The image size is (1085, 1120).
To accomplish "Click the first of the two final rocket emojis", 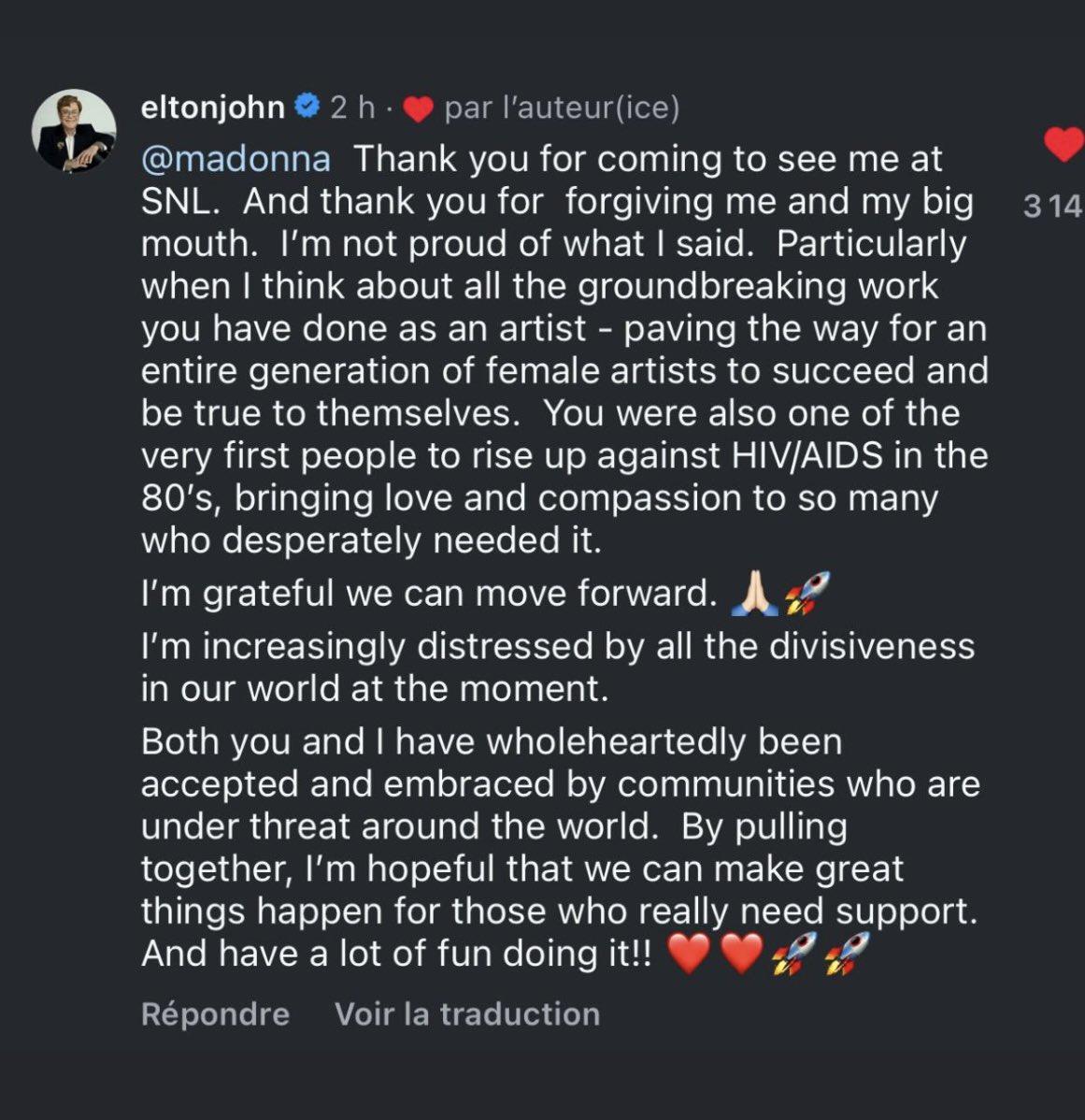I will tap(794, 954).
